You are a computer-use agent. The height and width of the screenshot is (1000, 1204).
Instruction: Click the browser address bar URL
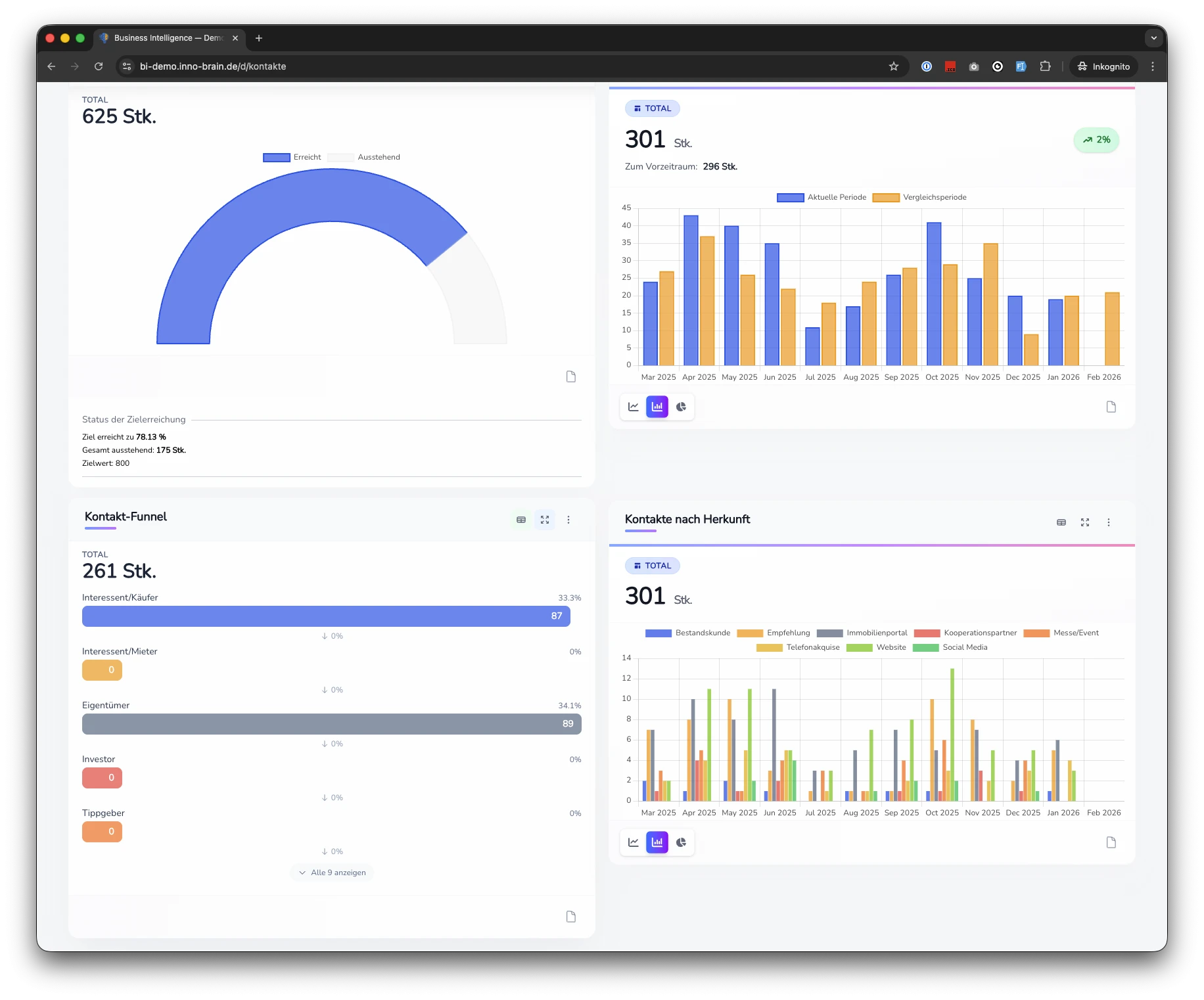coord(213,66)
